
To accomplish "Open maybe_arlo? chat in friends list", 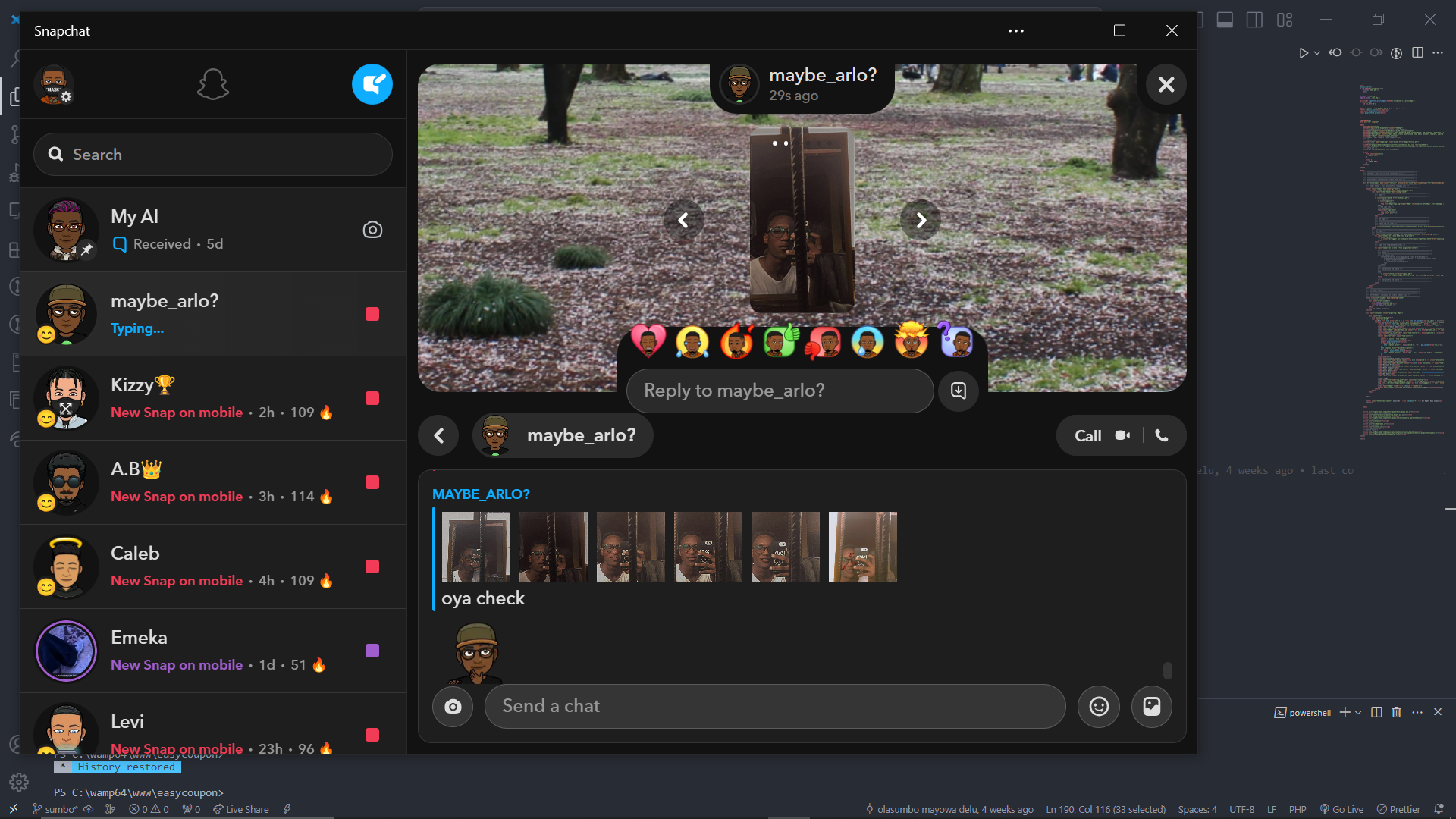I will (213, 314).
